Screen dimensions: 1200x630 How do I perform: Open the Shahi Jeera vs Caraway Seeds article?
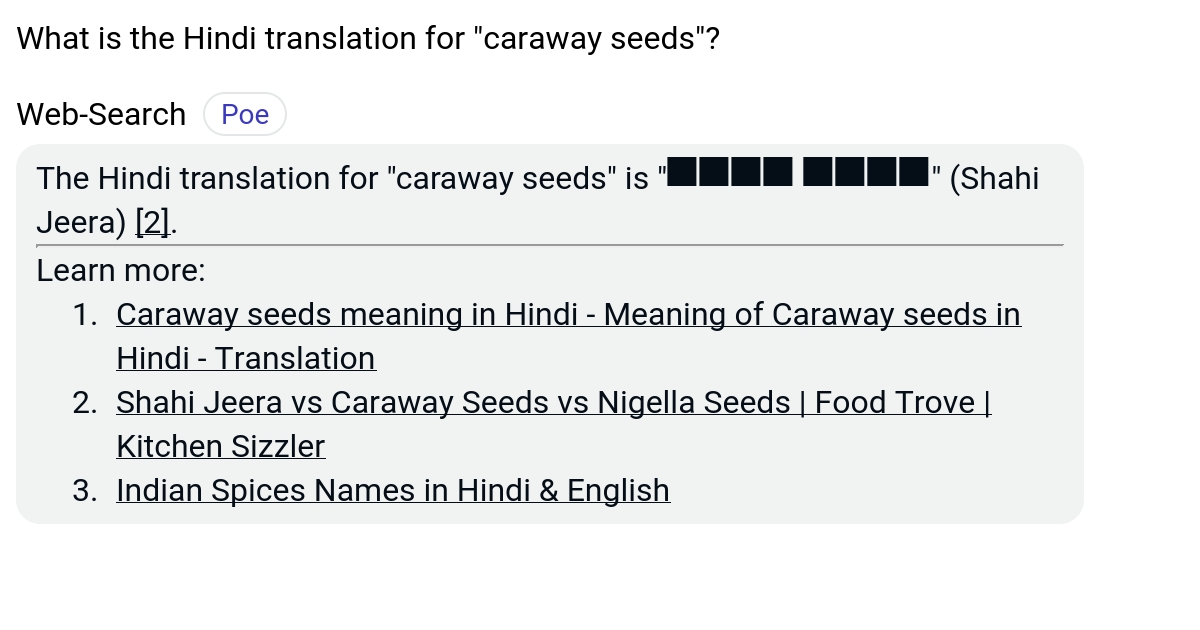pos(553,401)
